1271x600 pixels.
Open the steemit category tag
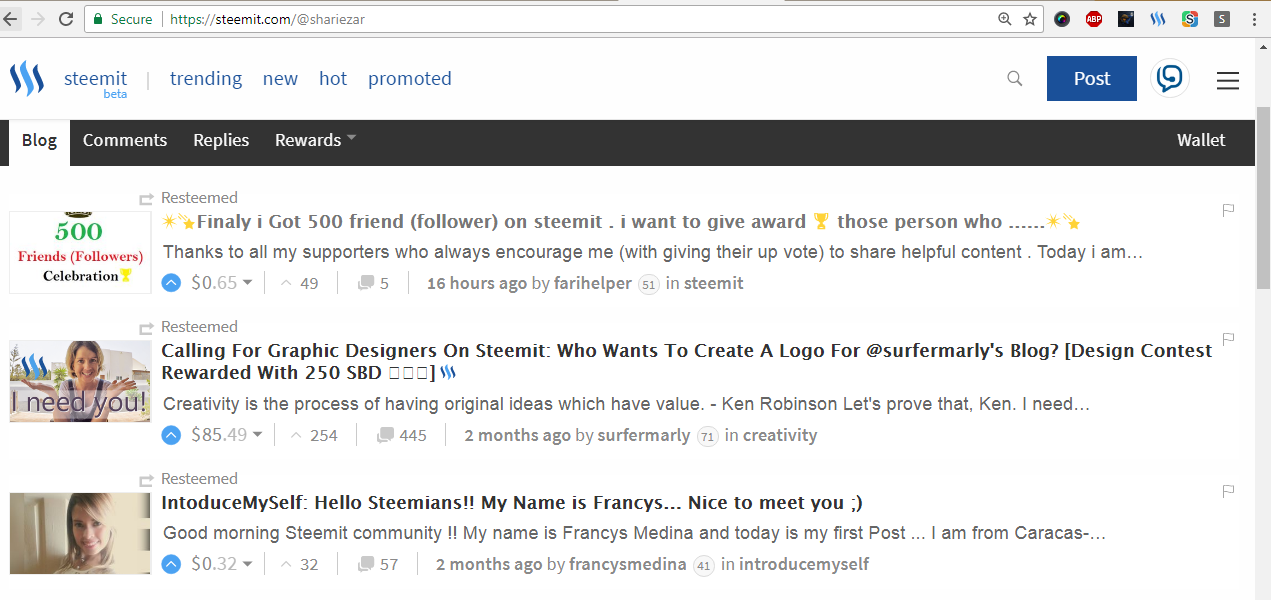pos(714,283)
